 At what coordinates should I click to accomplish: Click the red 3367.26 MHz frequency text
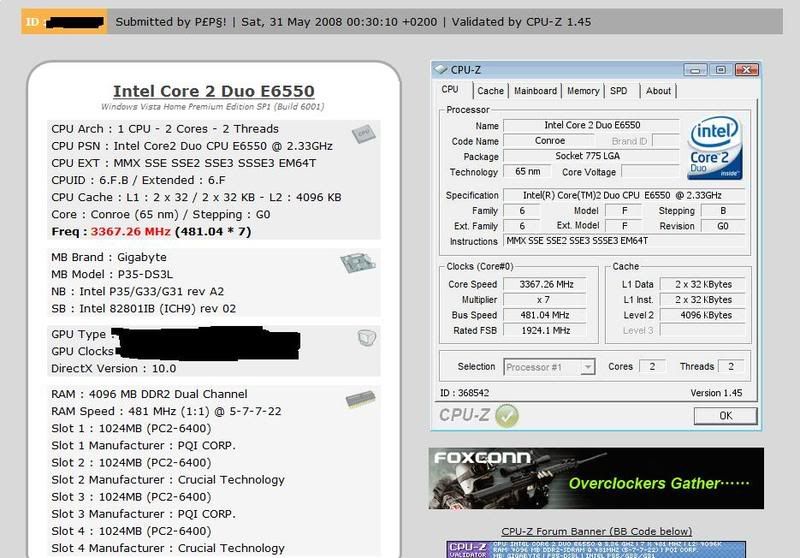131,232
